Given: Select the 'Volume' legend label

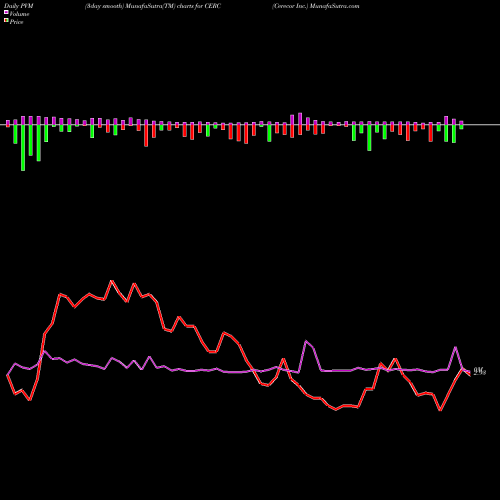Looking at the screenshot, I should point(19,14).
